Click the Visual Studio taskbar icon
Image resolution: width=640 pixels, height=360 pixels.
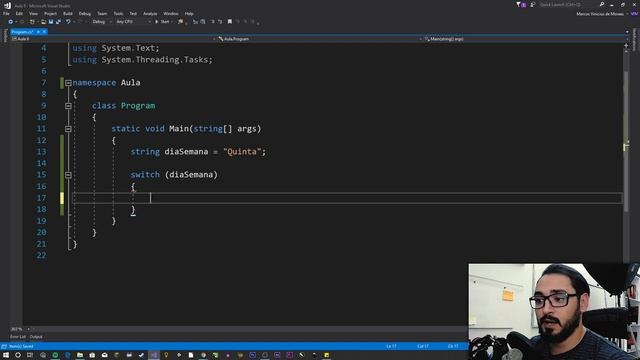pyautogui.click(x=154, y=355)
